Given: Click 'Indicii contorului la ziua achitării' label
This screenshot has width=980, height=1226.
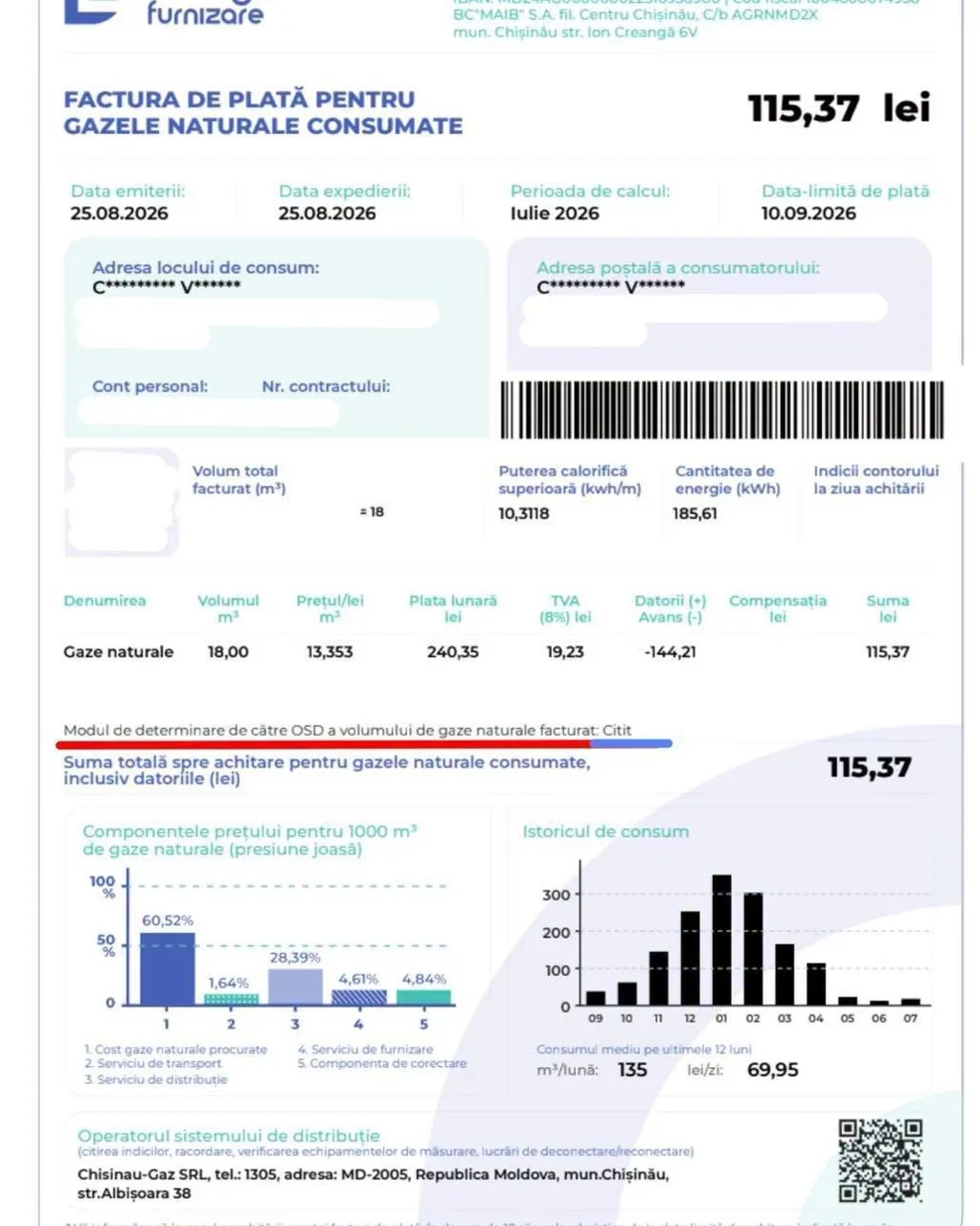Looking at the screenshot, I should pyautogui.click(x=876, y=480).
